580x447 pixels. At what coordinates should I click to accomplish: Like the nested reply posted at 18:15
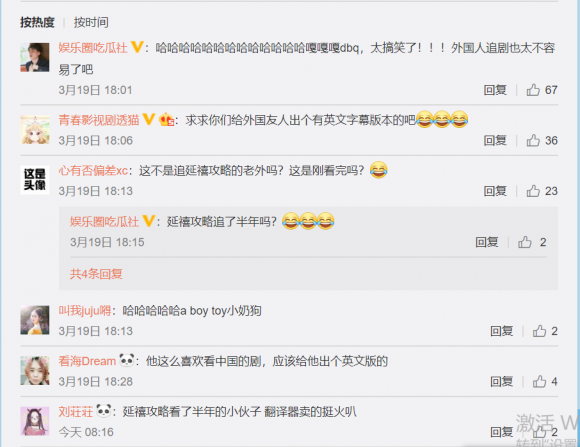tap(525, 242)
